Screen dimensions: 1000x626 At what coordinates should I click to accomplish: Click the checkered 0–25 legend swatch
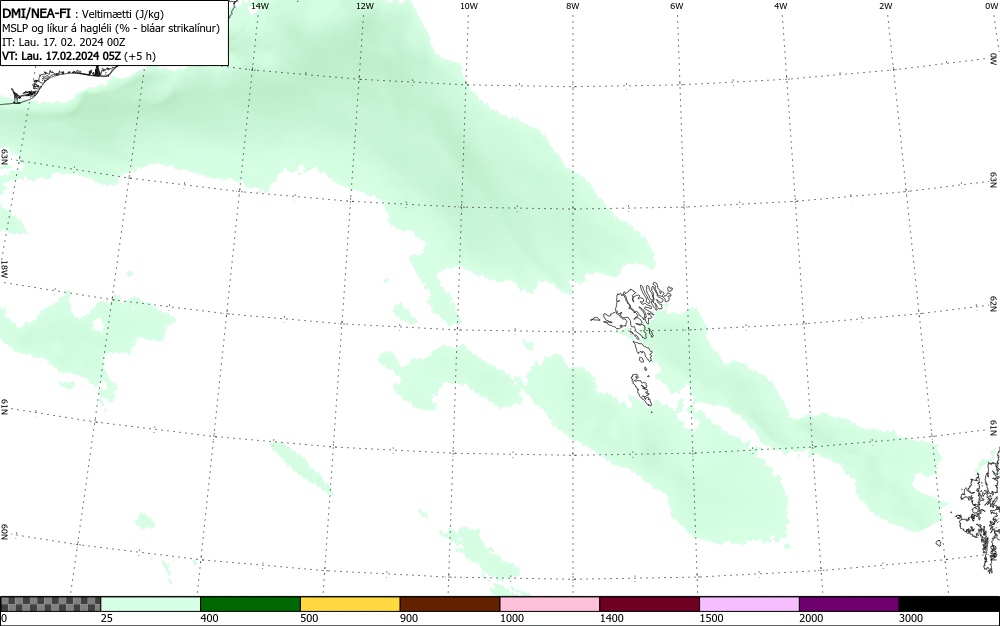point(50,604)
